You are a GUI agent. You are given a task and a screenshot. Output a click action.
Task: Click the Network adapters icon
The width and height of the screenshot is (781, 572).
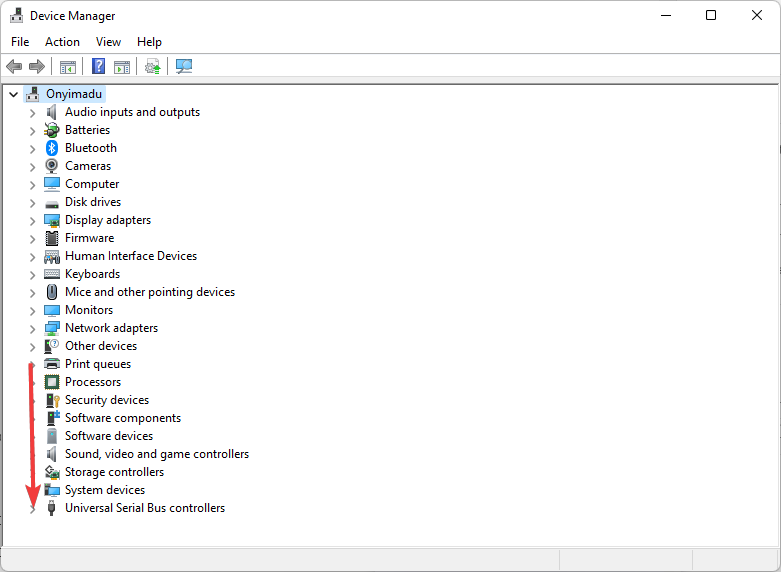52,328
